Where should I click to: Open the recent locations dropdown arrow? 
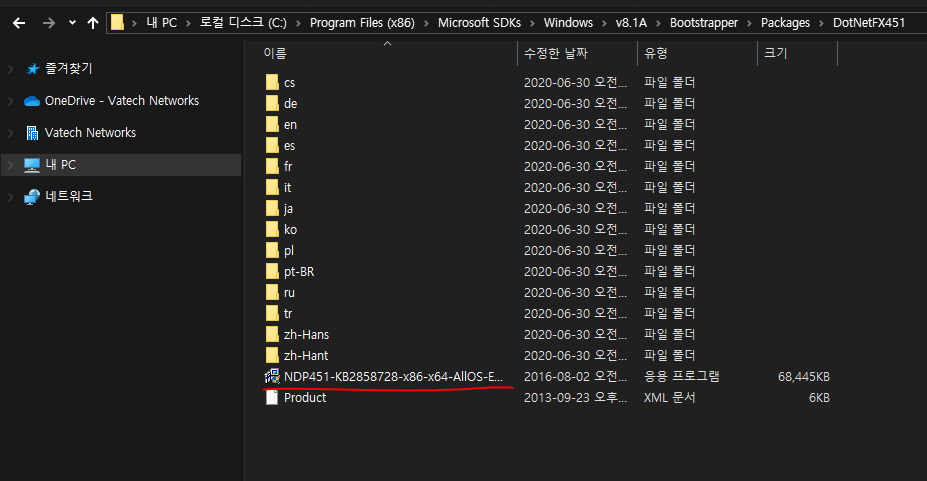pos(72,23)
